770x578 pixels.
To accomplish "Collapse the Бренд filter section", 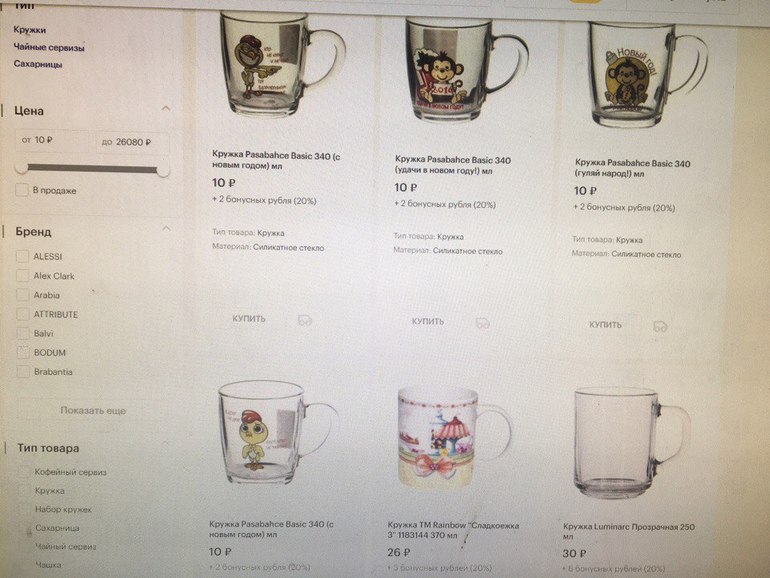I will click(166, 228).
